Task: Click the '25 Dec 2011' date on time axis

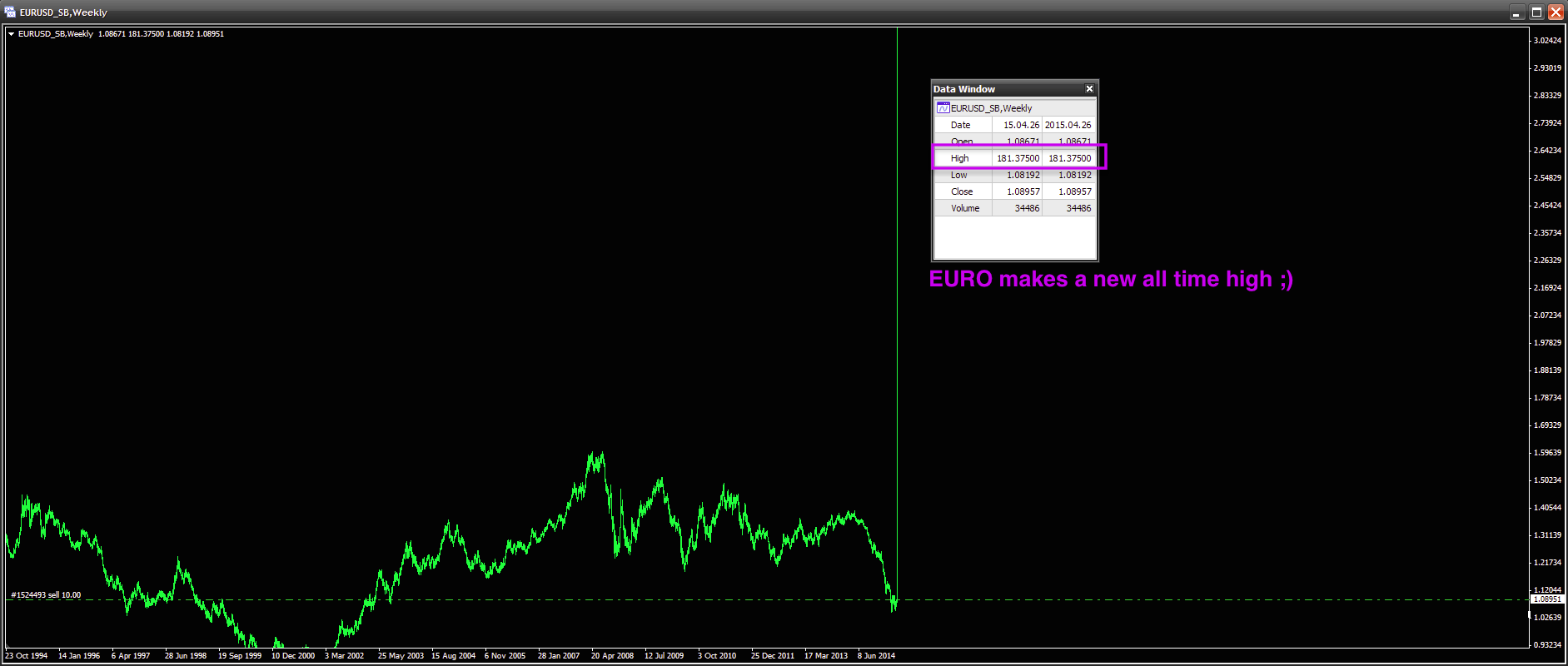Action: coord(773,656)
